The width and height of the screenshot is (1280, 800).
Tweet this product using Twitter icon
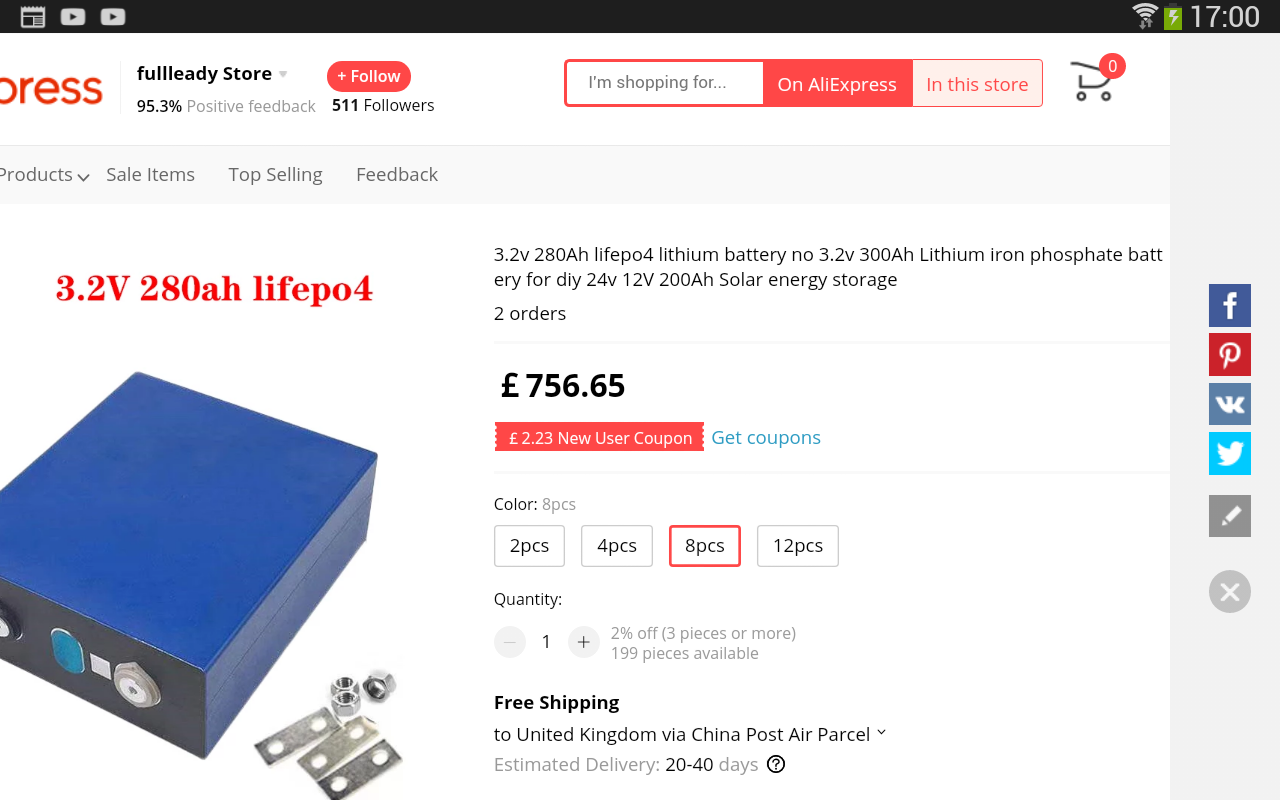(1229, 454)
